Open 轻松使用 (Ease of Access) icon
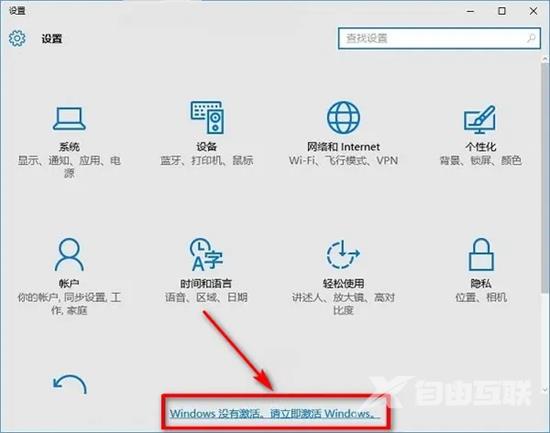 343,254
